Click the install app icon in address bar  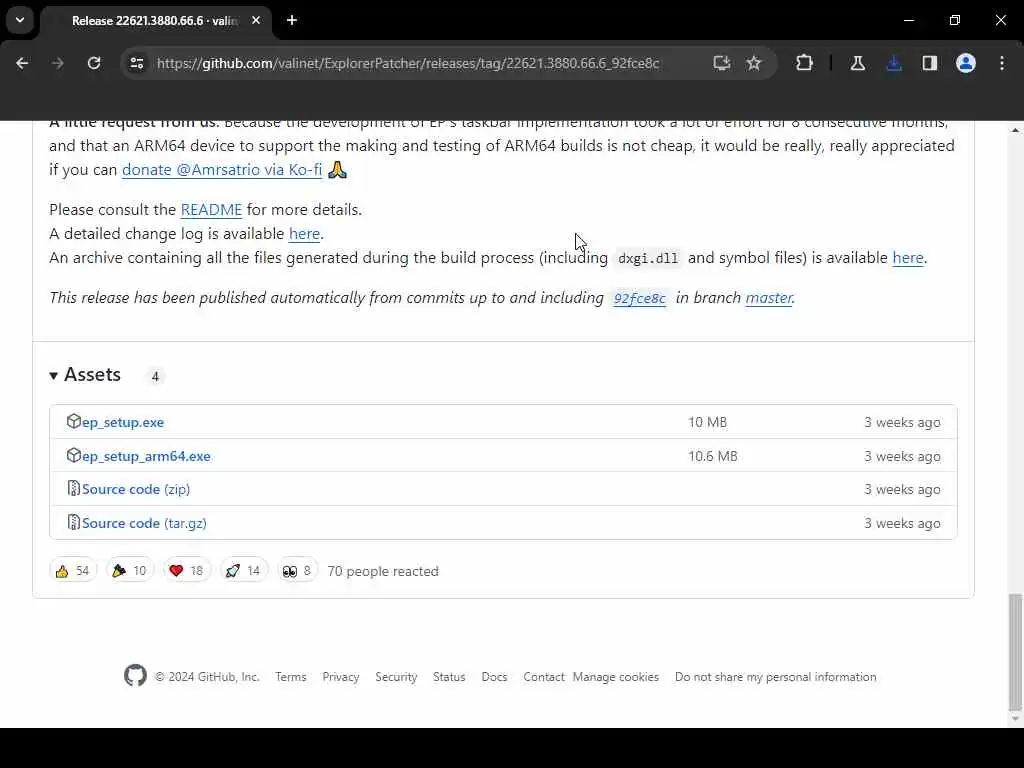721,63
